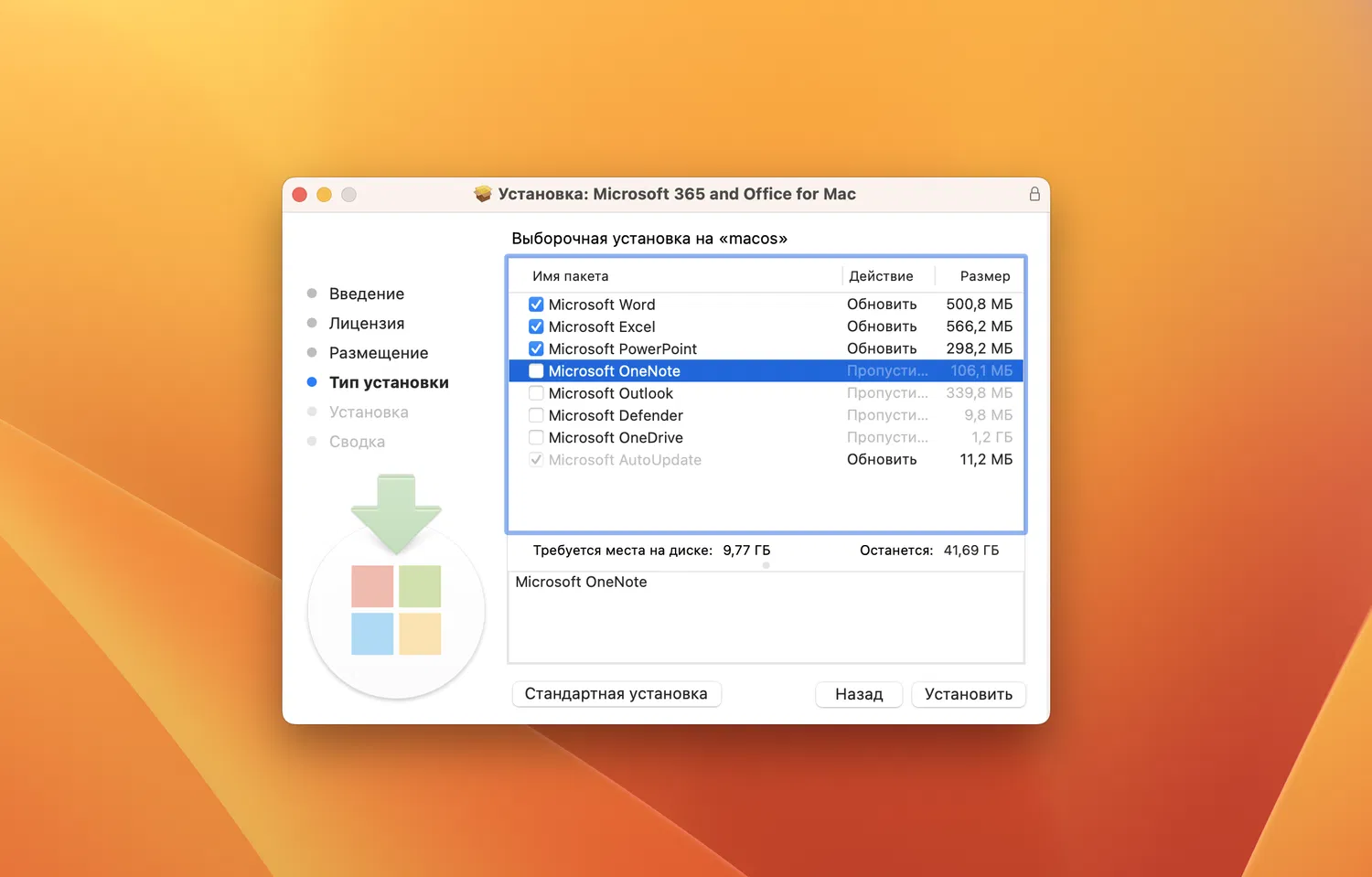Click the Имя пакета column header

pos(571,276)
